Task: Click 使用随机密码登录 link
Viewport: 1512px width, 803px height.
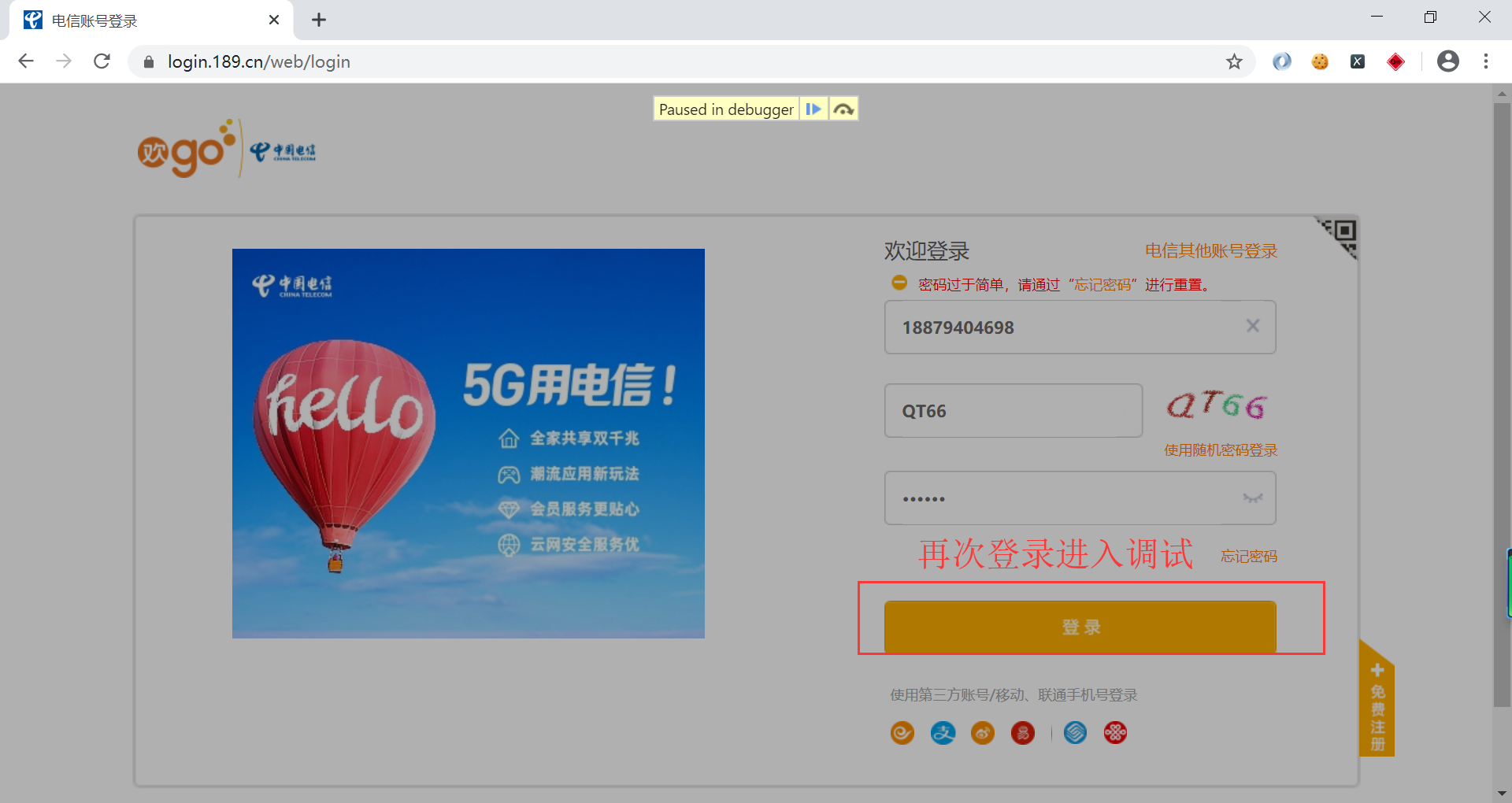Action: (x=1221, y=450)
